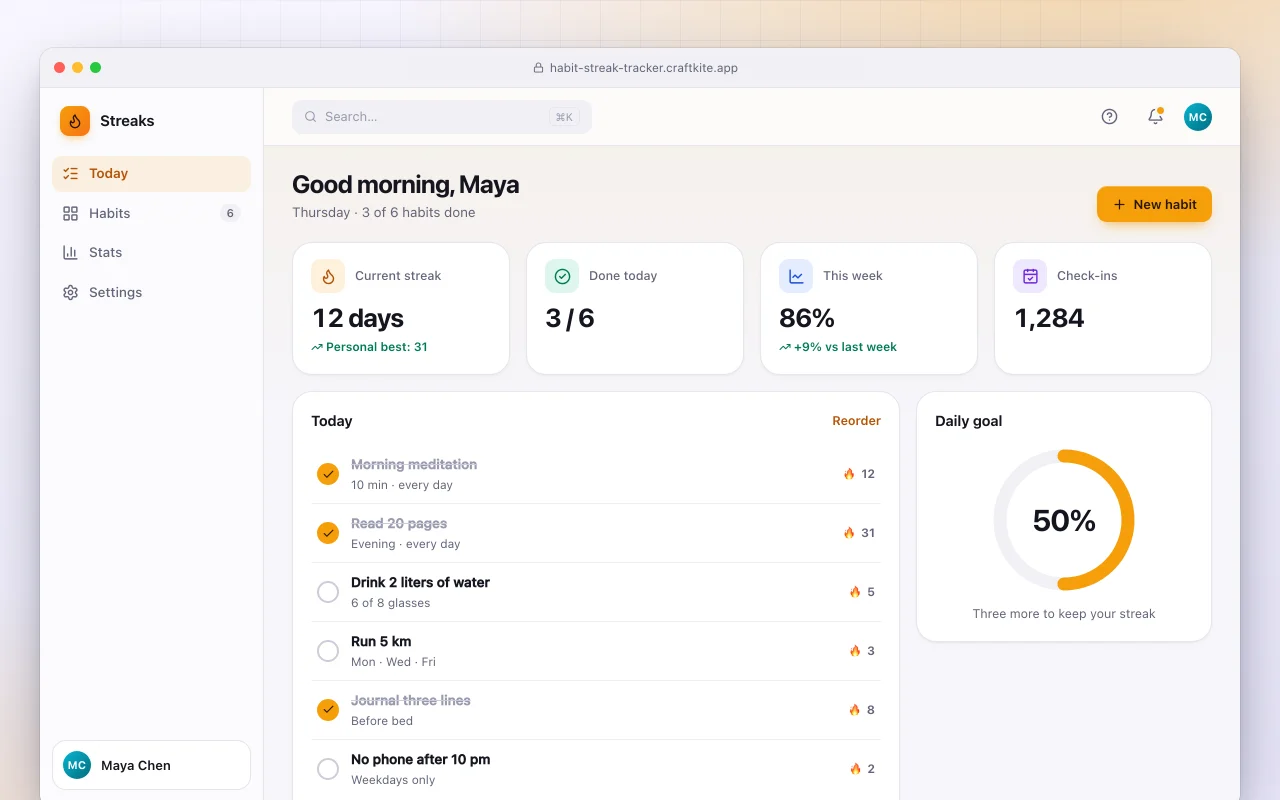Click 'Personal best: 31' text
The image size is (1280, 800).
pyautogui.click(x=376, y=347)
